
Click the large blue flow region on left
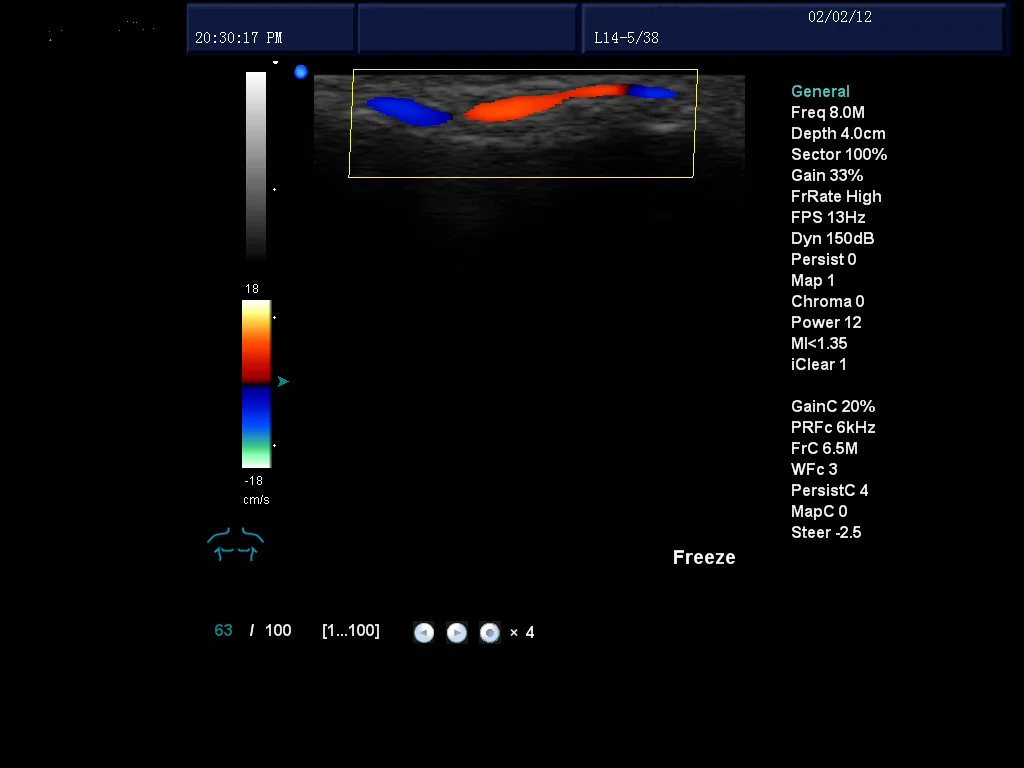(x=409, y=110)
